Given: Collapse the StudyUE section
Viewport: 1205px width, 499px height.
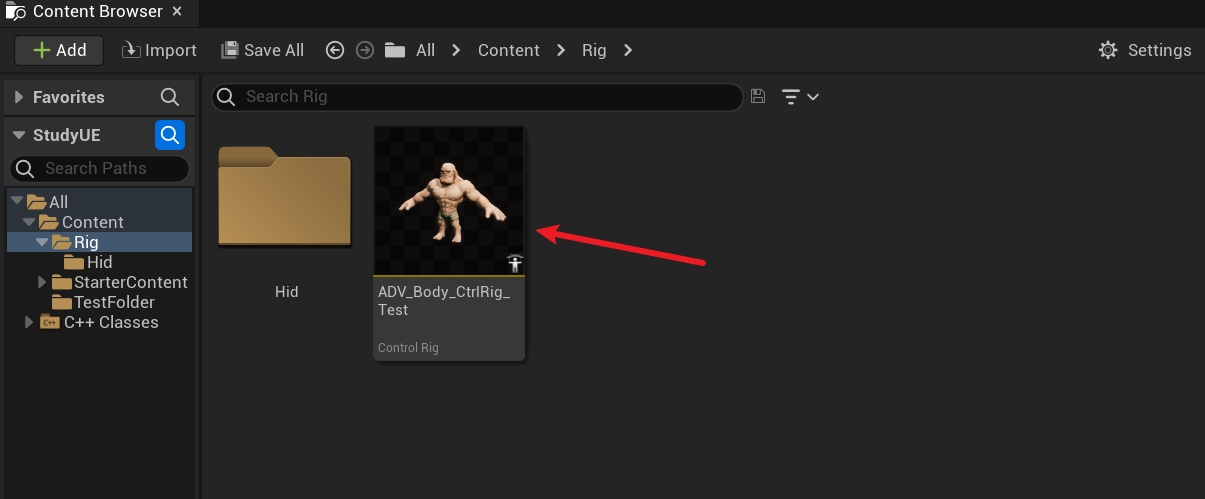Looking at the screenshot, I should click(x=19, y=135).
